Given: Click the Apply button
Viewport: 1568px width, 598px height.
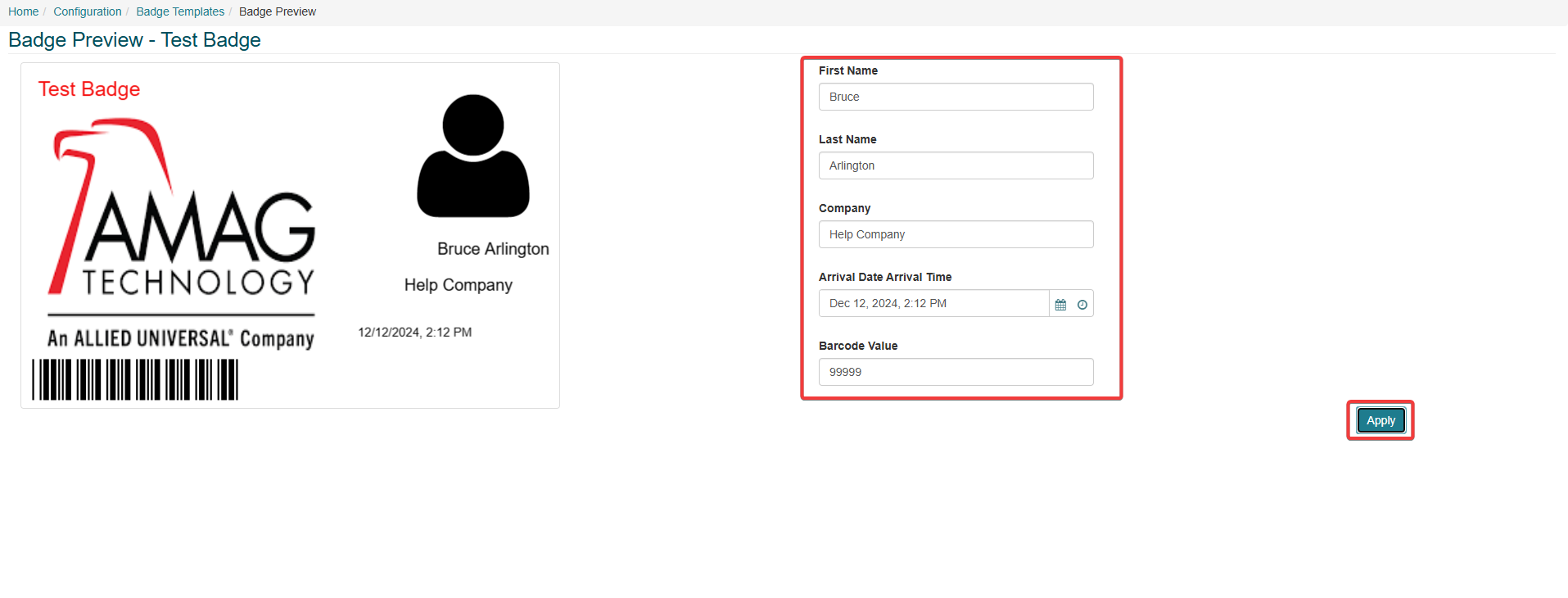Looking at the screenshot, I should click(x=1380, y=420).
